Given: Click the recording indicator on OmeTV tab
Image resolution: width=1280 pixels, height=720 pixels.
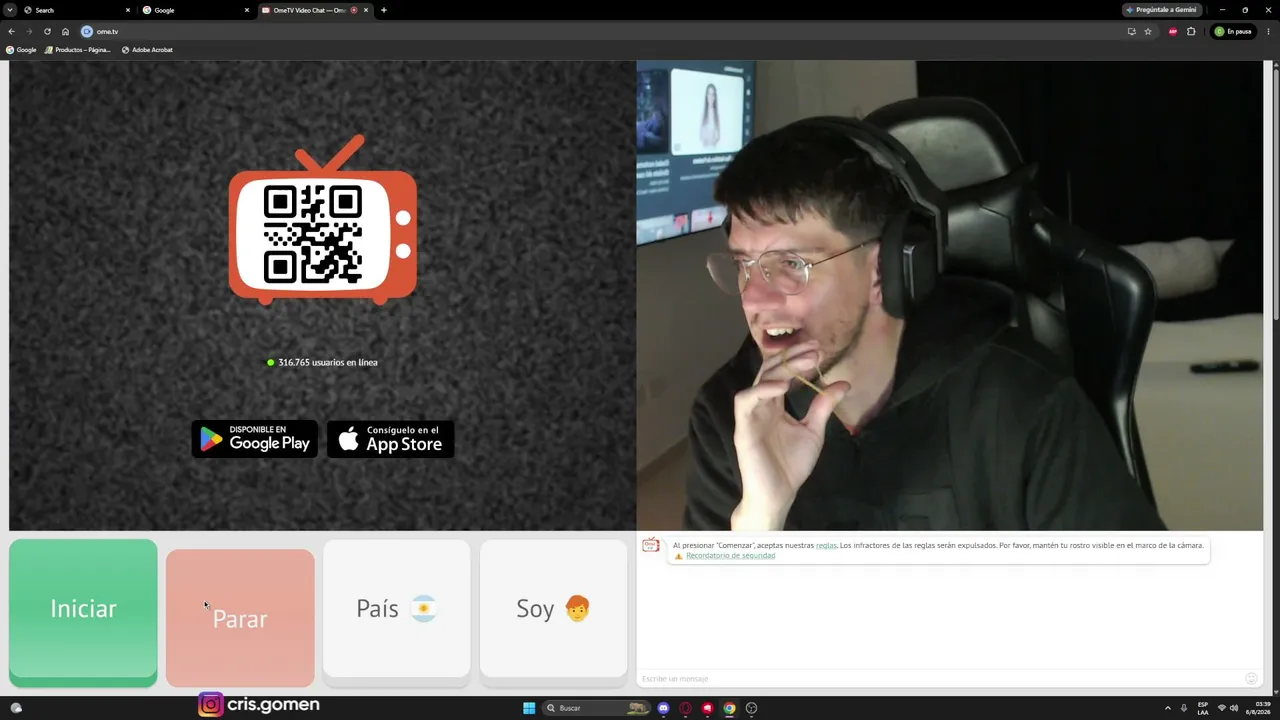Looking at the screenshot, I should tap(354, 10).
